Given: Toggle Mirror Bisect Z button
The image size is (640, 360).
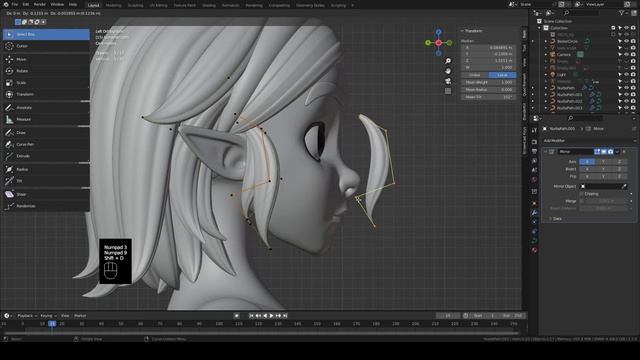Looking at the screenshot, I should click(x=619, y=169).
